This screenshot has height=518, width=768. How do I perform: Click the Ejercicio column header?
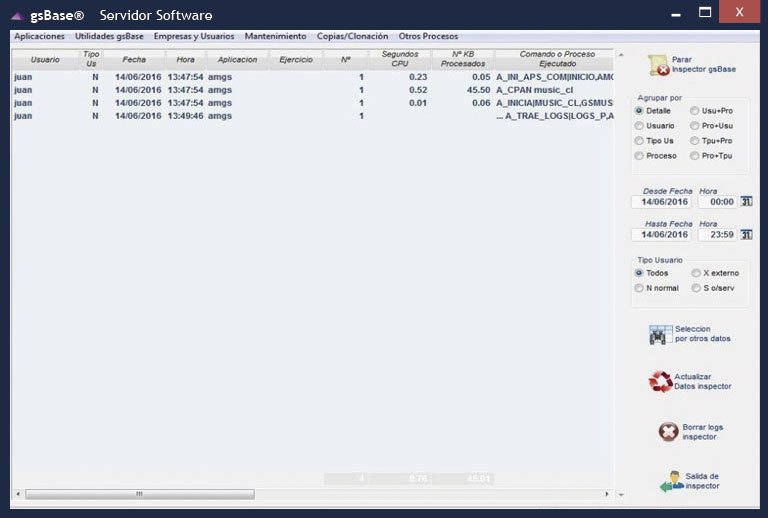(x=296, y=59)
